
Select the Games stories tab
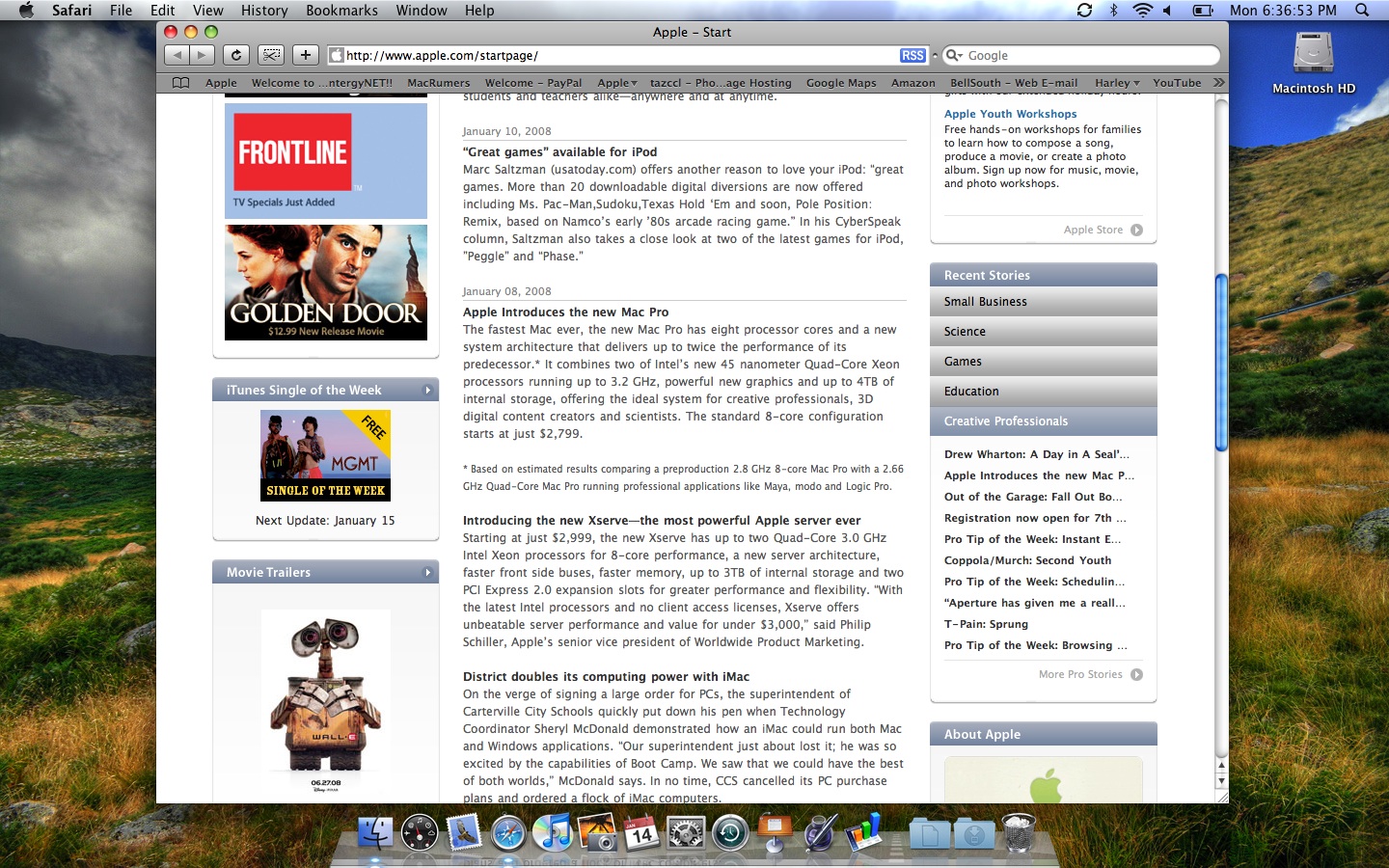1043,362
